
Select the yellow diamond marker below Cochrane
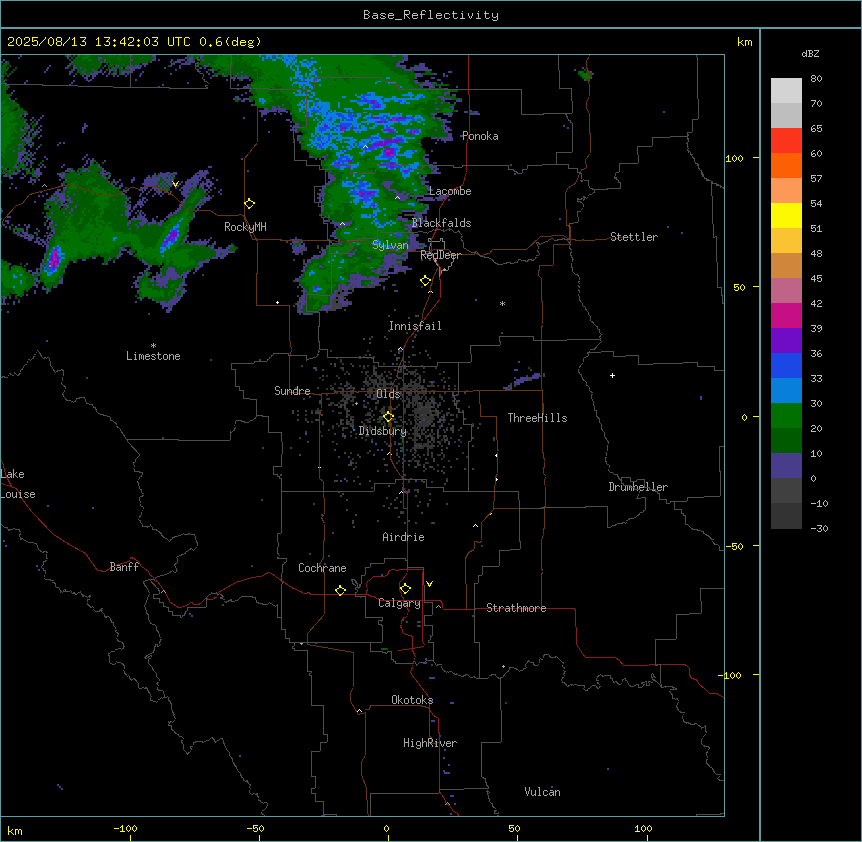(341, 590)
